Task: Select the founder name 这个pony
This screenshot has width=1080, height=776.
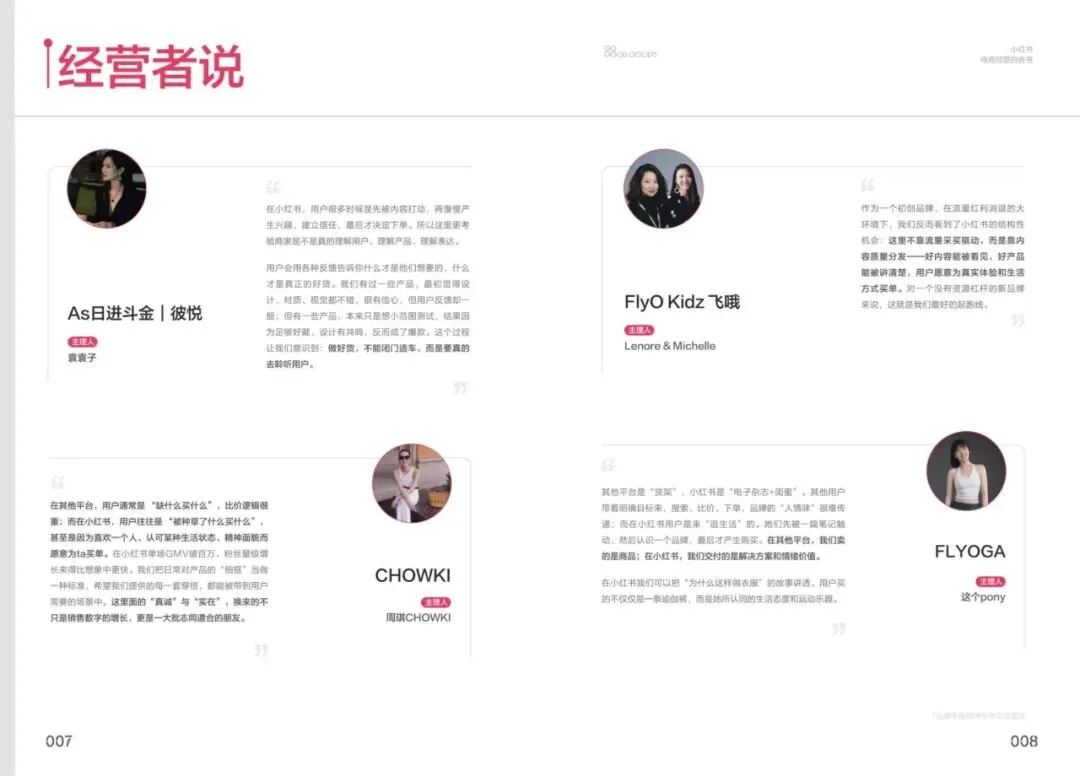Action: 983,597
